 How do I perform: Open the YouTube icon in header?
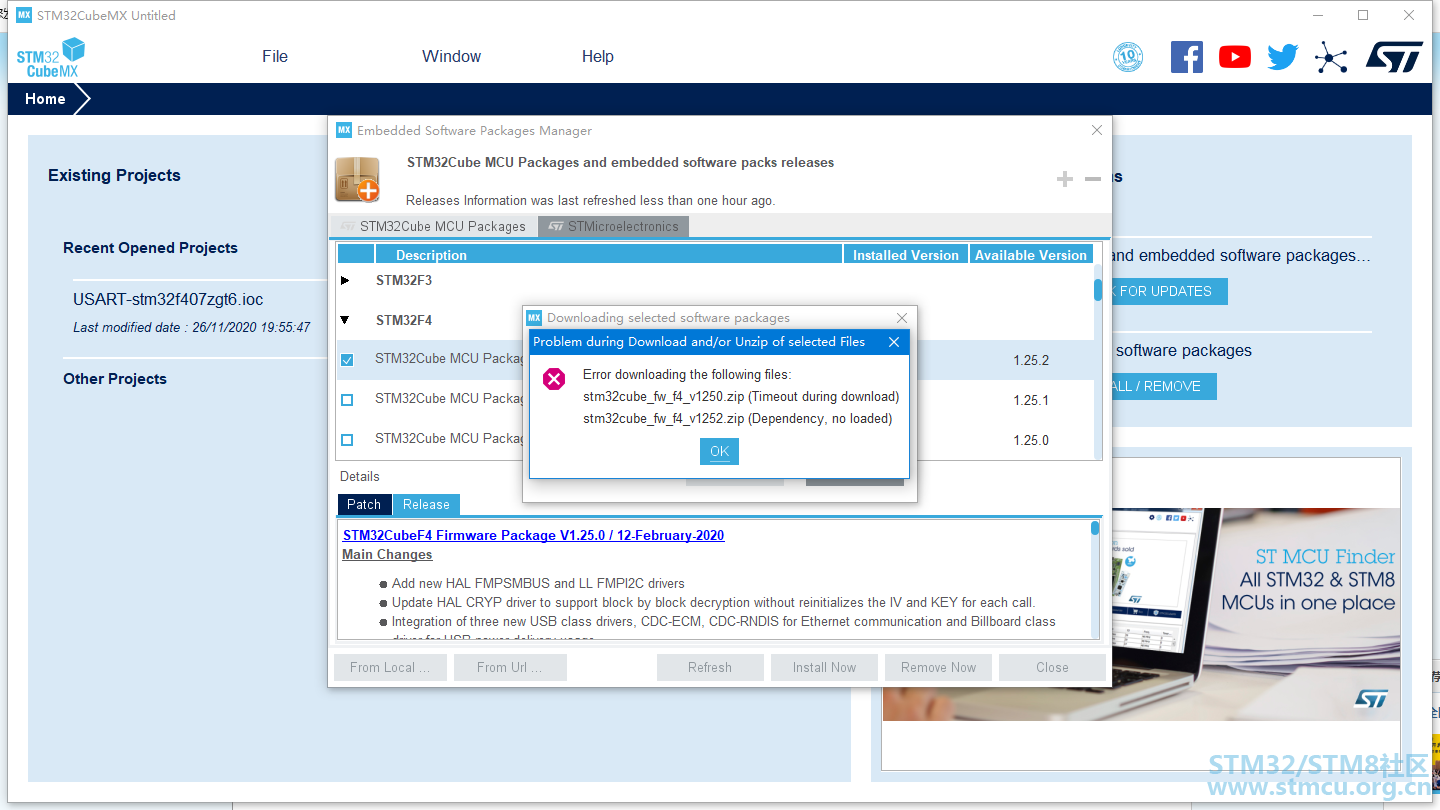(1235, 57)
